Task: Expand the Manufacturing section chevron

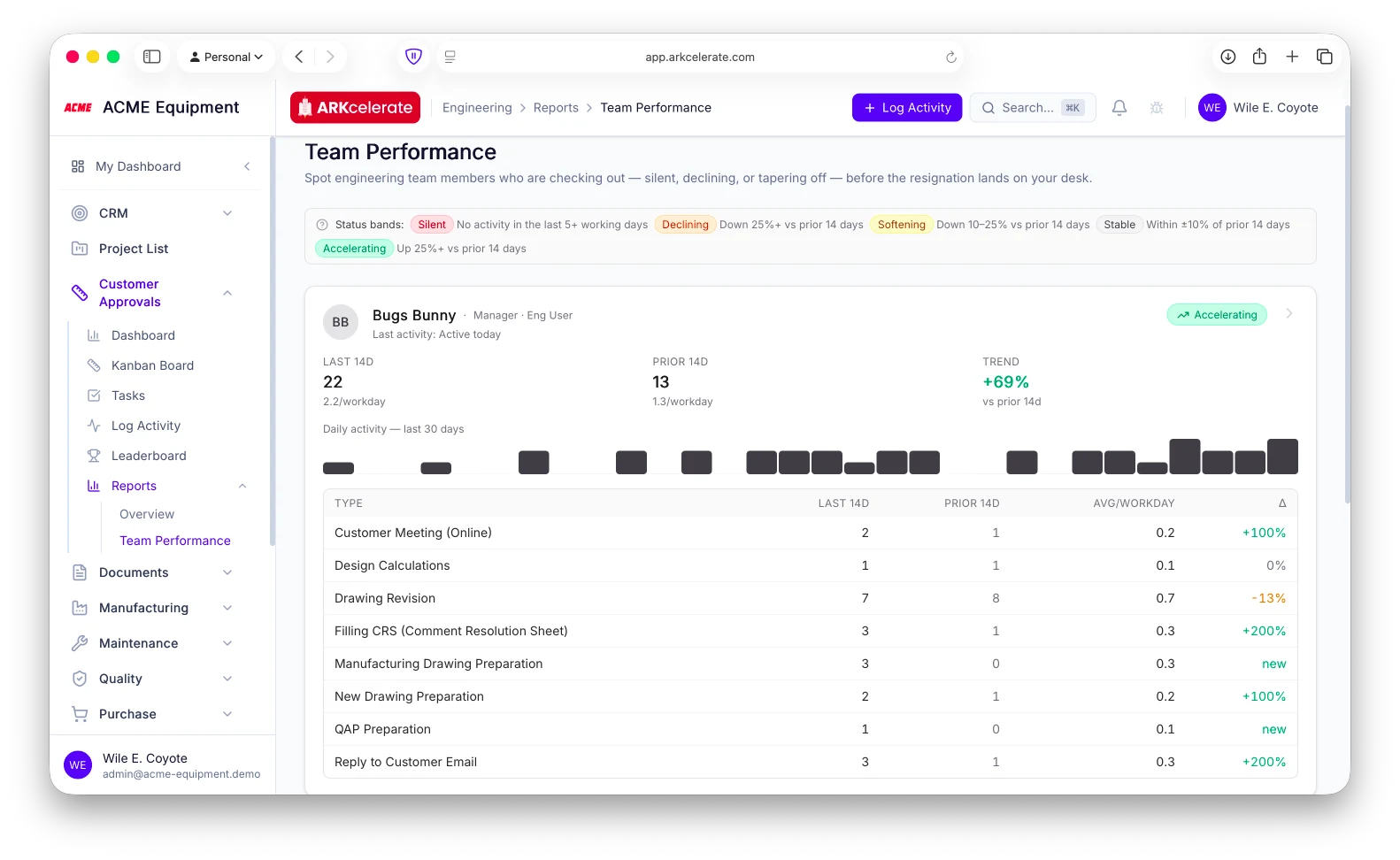Action: coord(227,608)
